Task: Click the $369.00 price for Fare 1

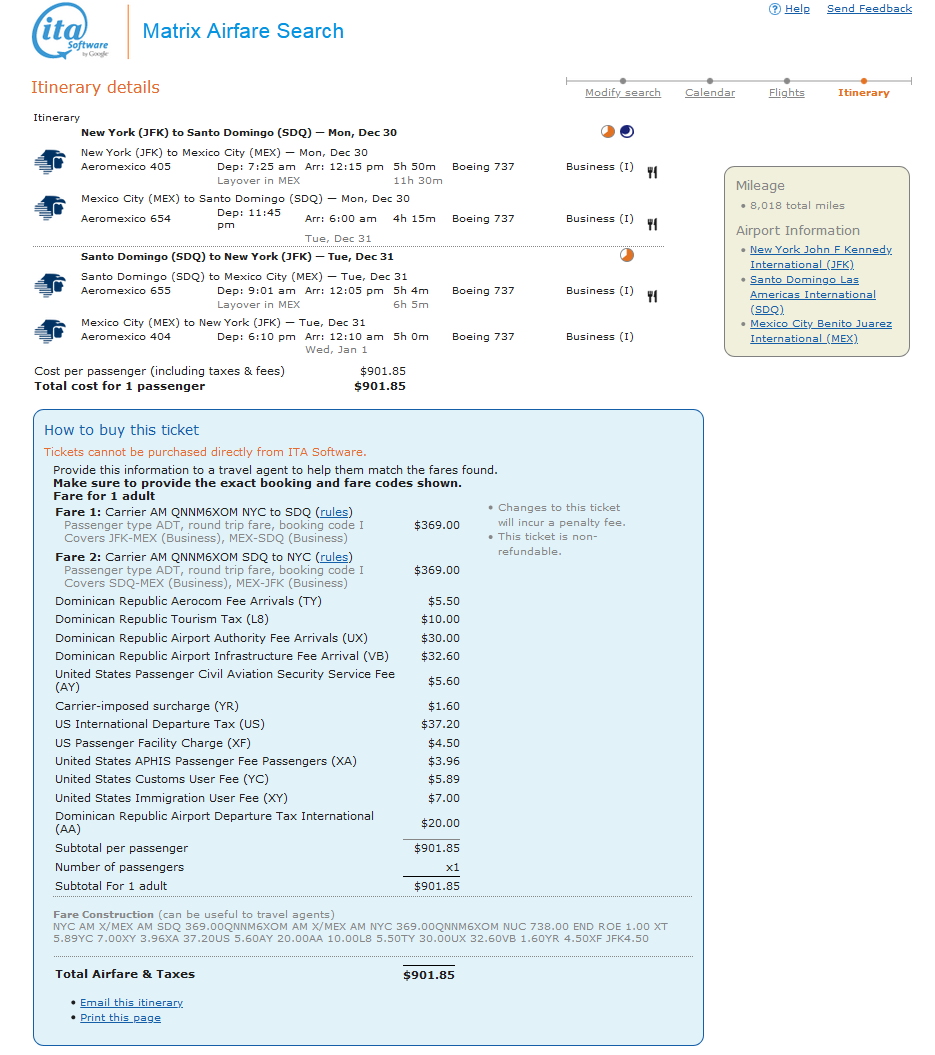Action: (x=437, y=525)
